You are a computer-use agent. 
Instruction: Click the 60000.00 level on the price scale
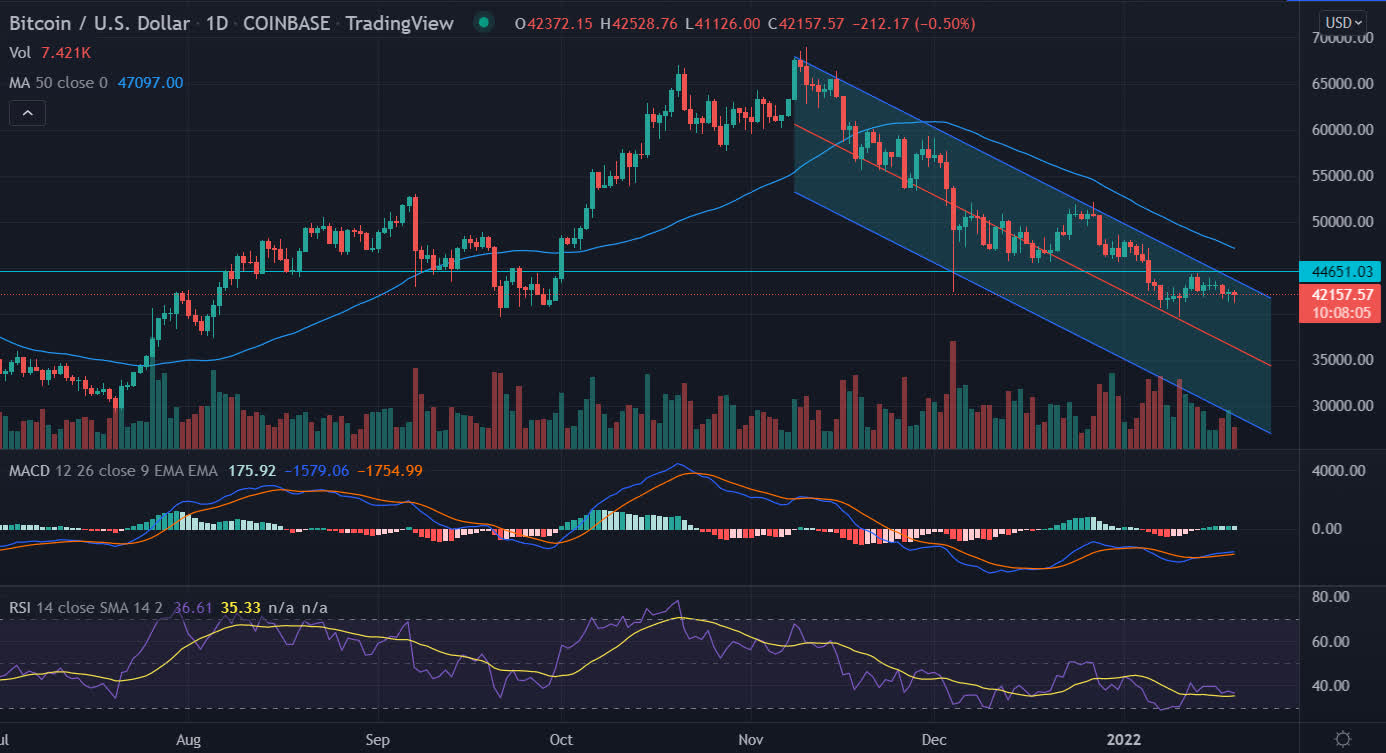1339,130
